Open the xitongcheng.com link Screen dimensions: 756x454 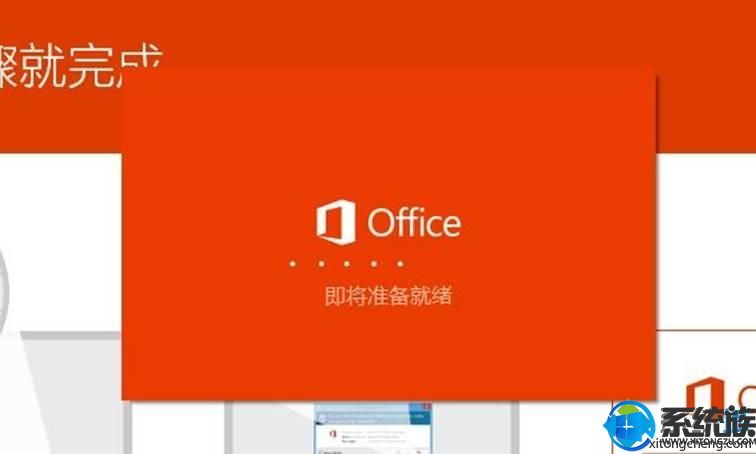tap(701, 444)
